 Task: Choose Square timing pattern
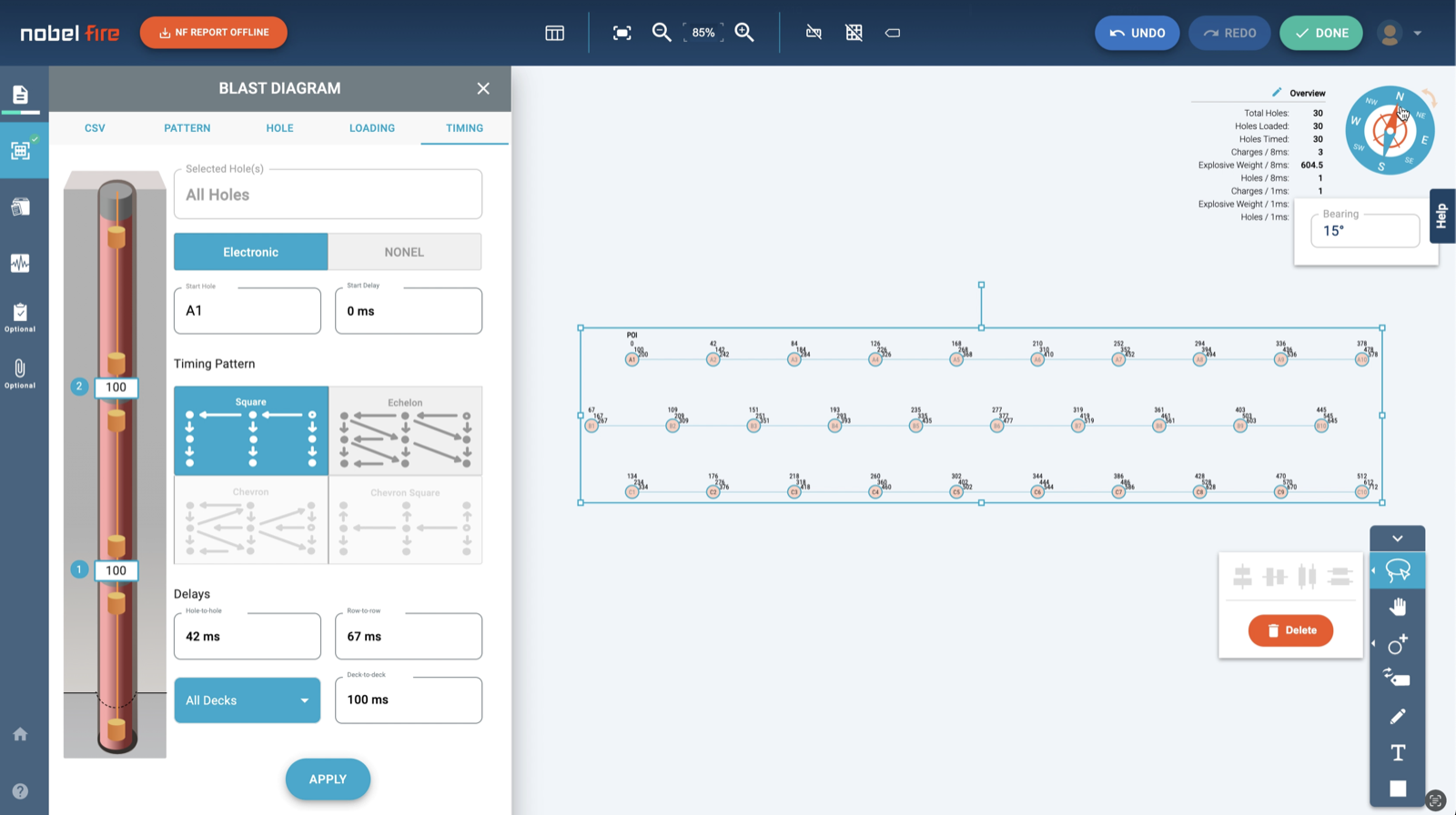tap(251, 430)
